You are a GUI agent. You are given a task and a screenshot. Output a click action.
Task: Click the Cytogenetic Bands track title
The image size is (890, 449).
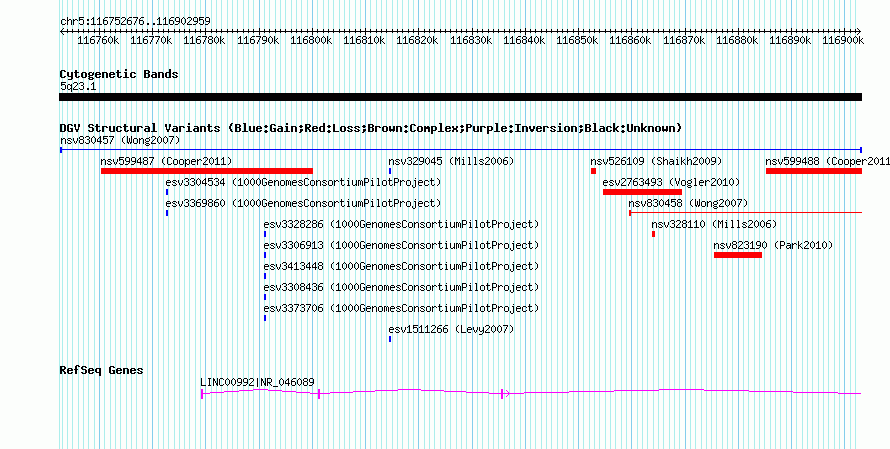pos(119,74)
